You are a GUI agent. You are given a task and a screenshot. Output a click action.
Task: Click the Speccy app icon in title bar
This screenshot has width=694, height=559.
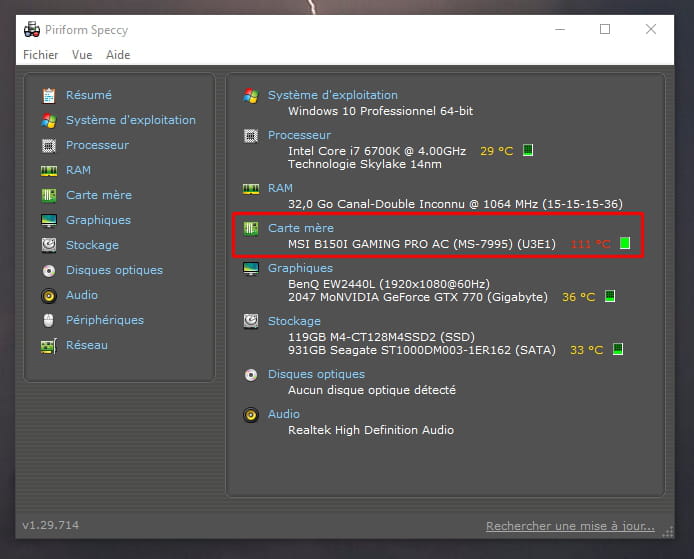coord(31,29)
